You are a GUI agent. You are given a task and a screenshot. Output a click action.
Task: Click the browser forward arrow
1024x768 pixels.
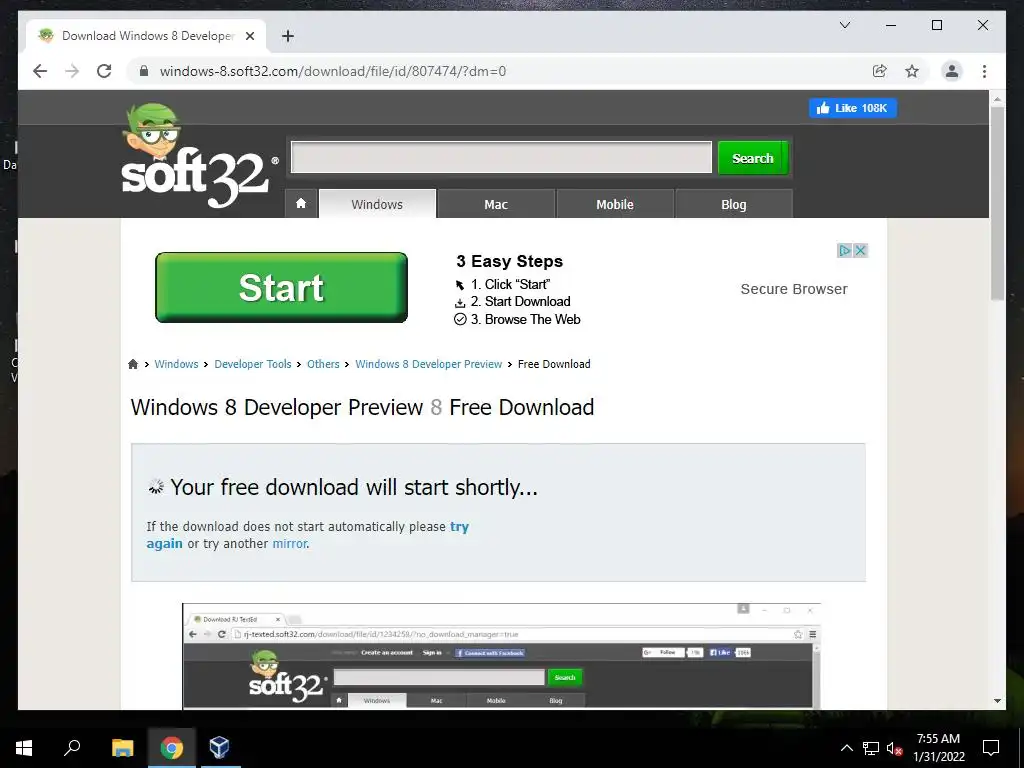click(72, 71)
